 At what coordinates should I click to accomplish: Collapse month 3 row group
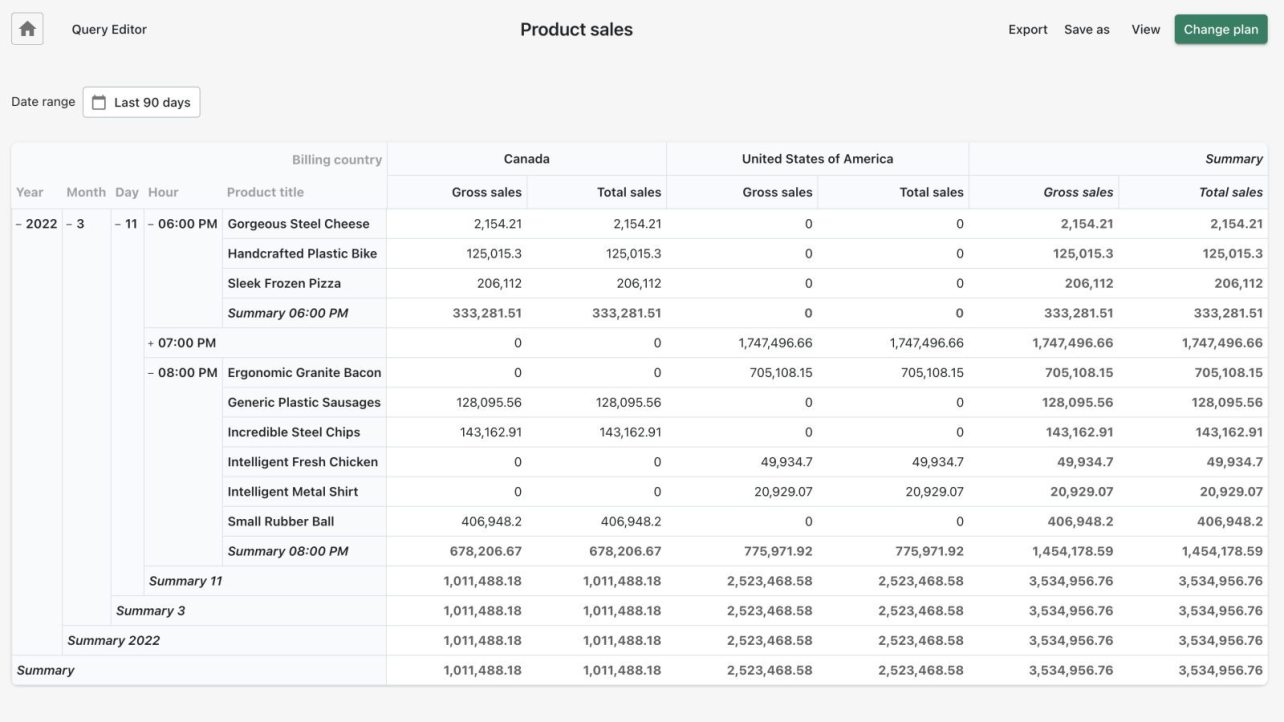coord(69,224)
